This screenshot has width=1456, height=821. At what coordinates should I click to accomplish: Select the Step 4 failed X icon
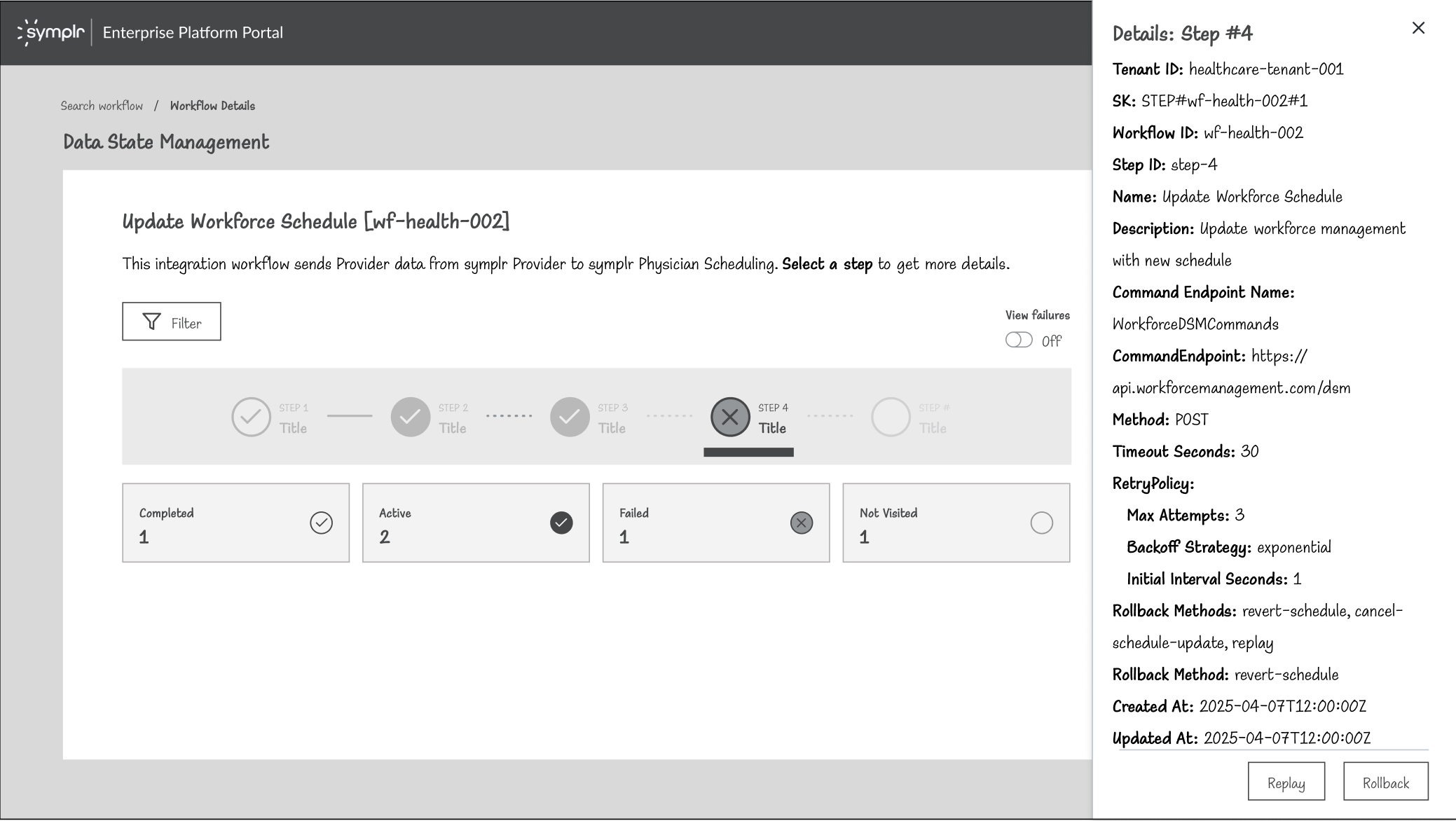[x=730, y=417]
